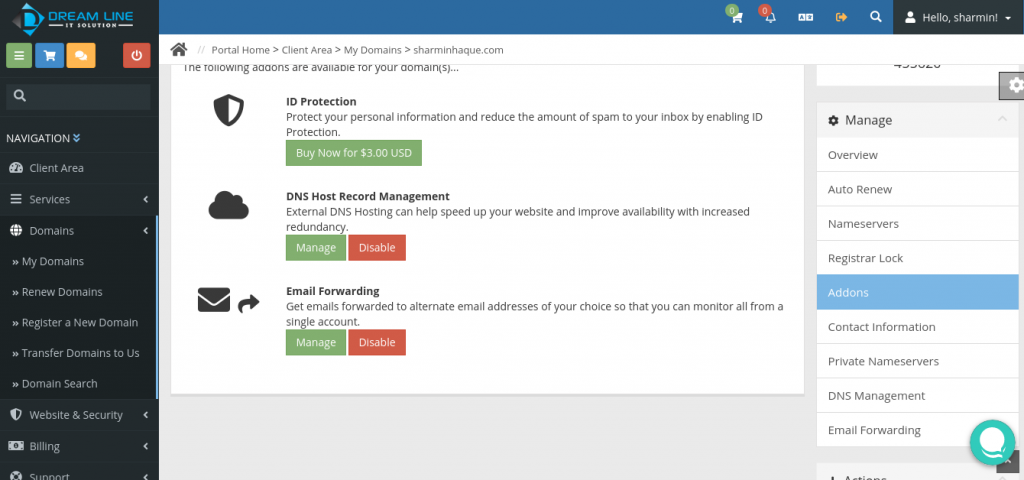This screenshot has height=480, width=1024.
Task: Click the sidebar search field
Action: 78,96
